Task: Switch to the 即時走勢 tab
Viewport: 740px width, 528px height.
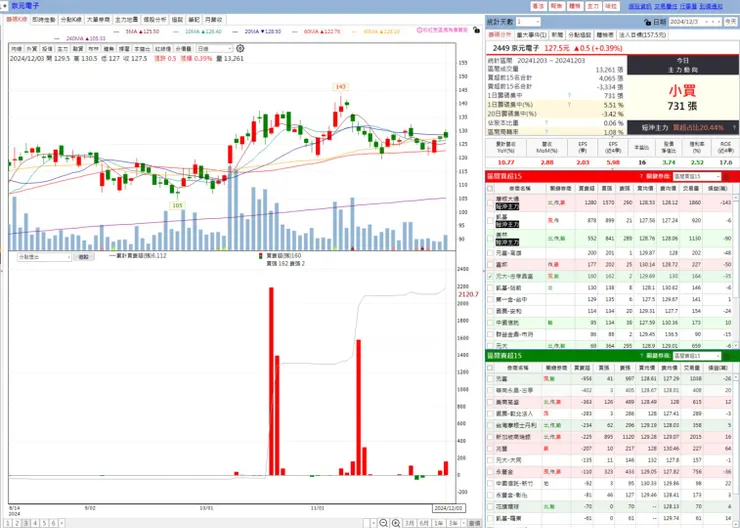Action: pyautogui.click(x=44, y=20)
